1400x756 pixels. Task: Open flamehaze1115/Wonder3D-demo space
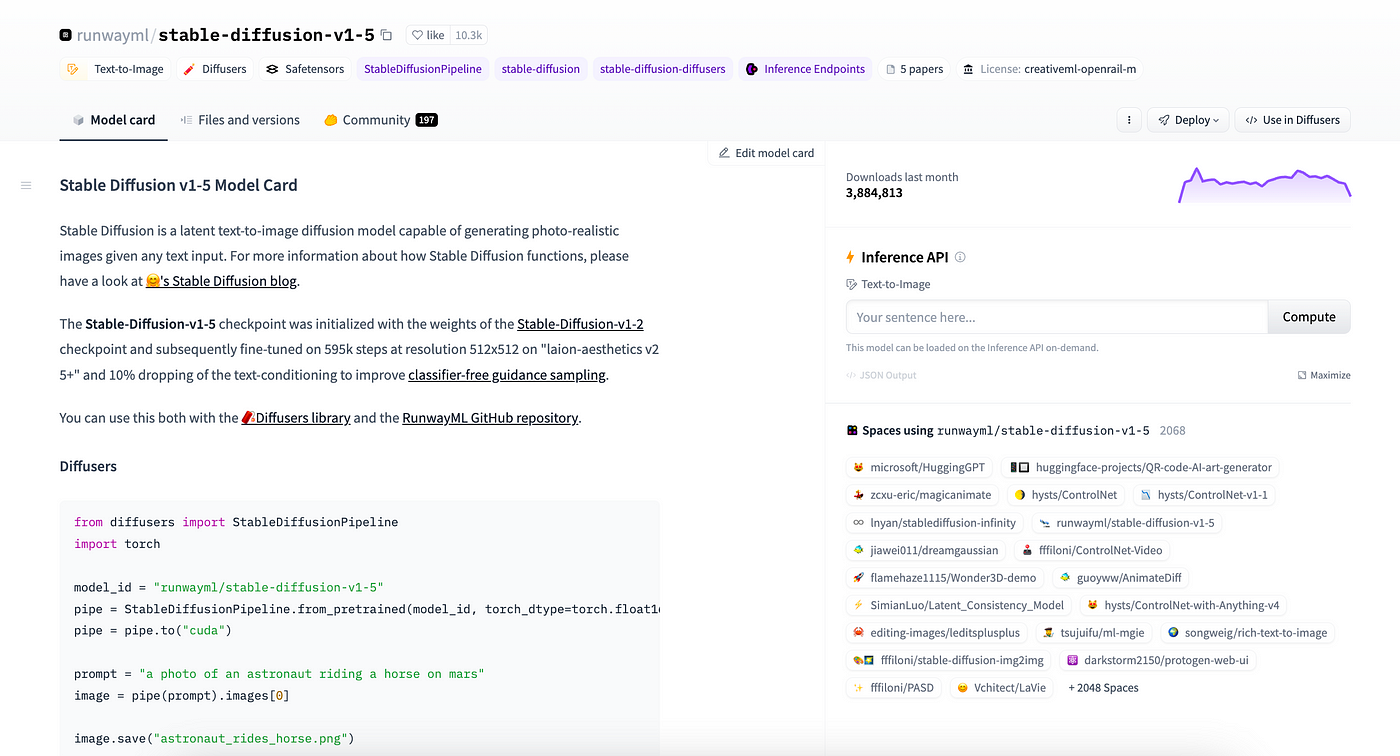point(944,577)
